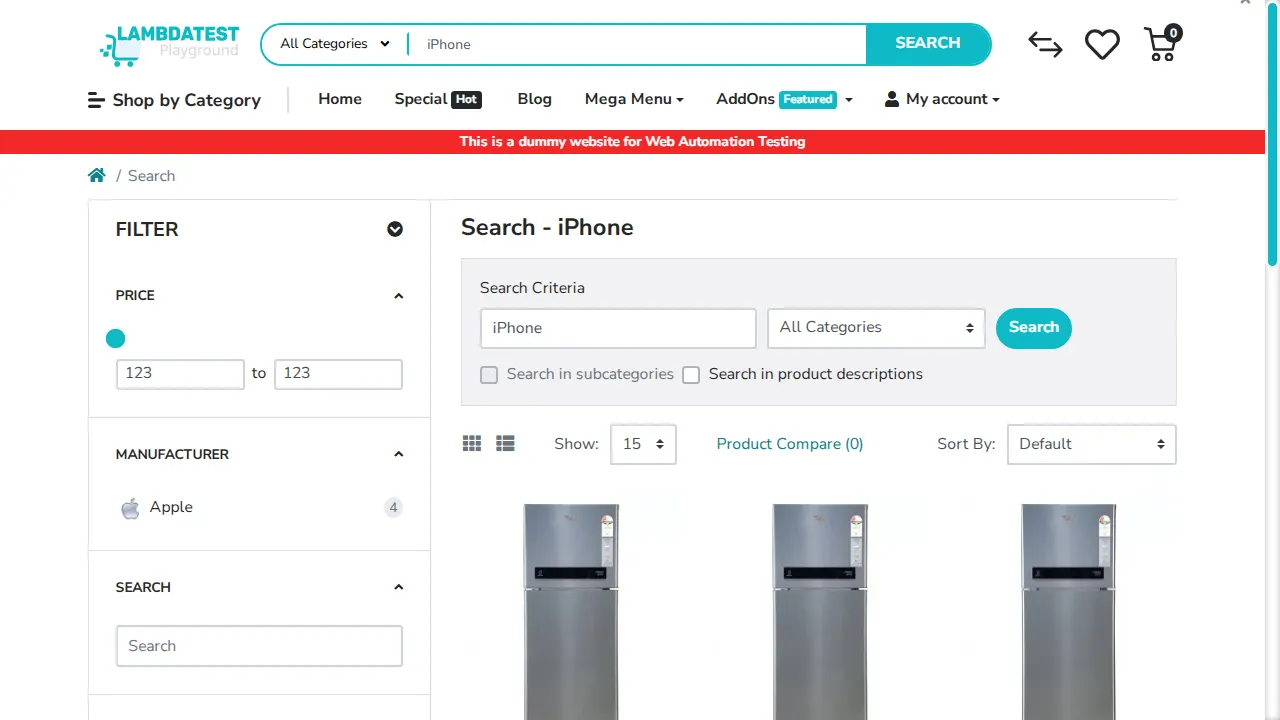Open the shopping cart icon
Viewport: 1280px width, 720px height.
coord(1162,44)
